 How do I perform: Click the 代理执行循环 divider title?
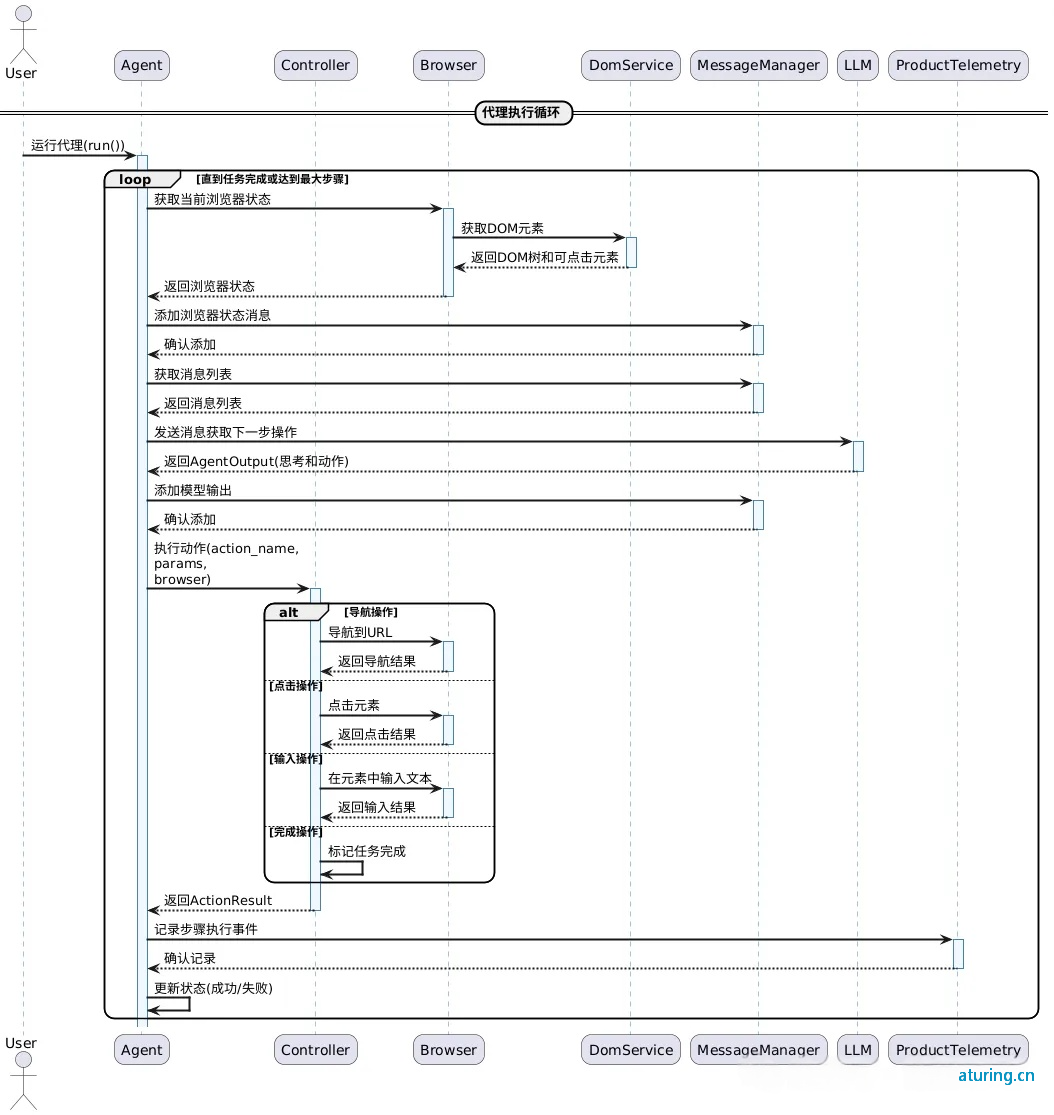pyautogui.click(x=523, y=113)
